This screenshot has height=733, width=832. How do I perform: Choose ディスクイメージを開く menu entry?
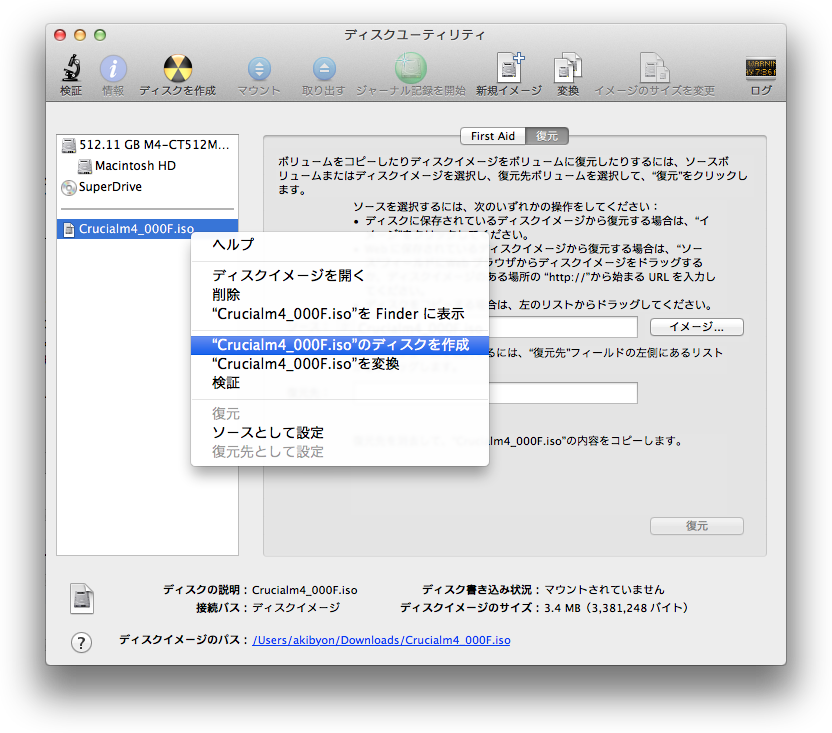tap(340, 275)
